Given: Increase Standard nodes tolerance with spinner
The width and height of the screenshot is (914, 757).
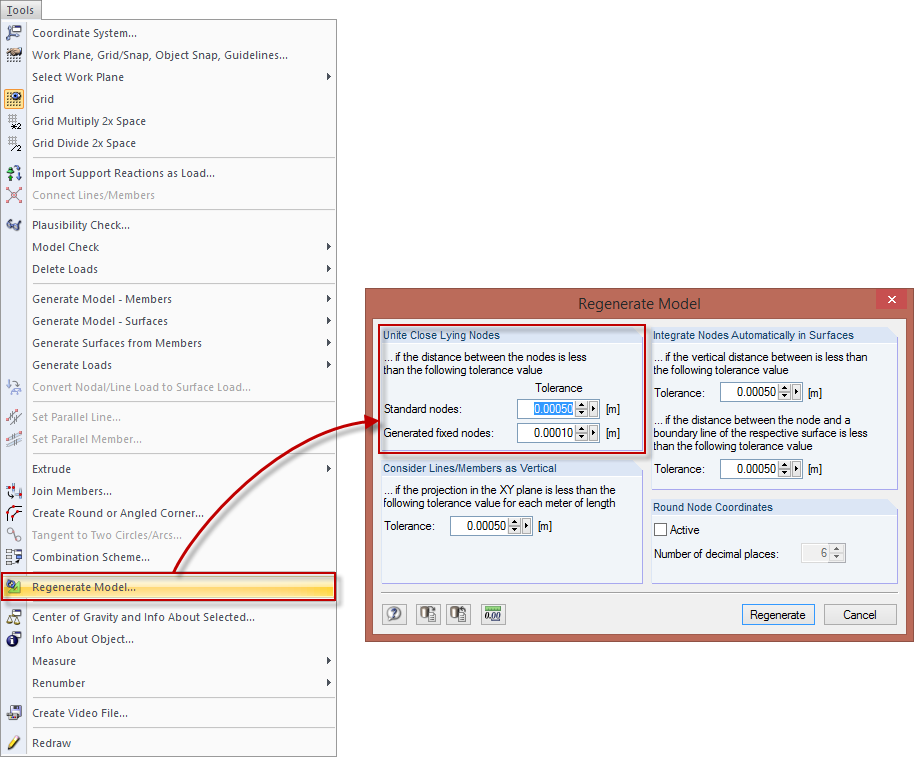Looking at the screenshot, I should coord(581,406).
